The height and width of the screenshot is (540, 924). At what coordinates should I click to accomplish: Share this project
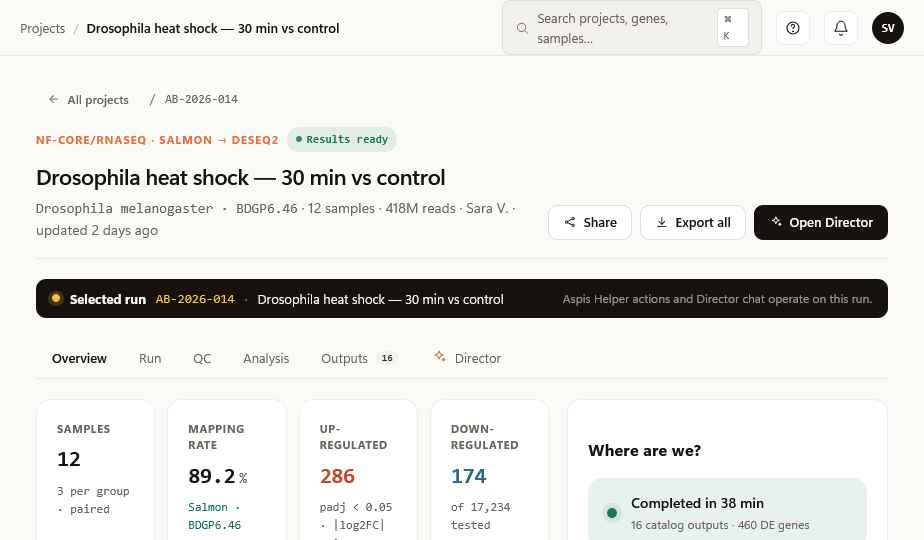(x=590, y=222)
